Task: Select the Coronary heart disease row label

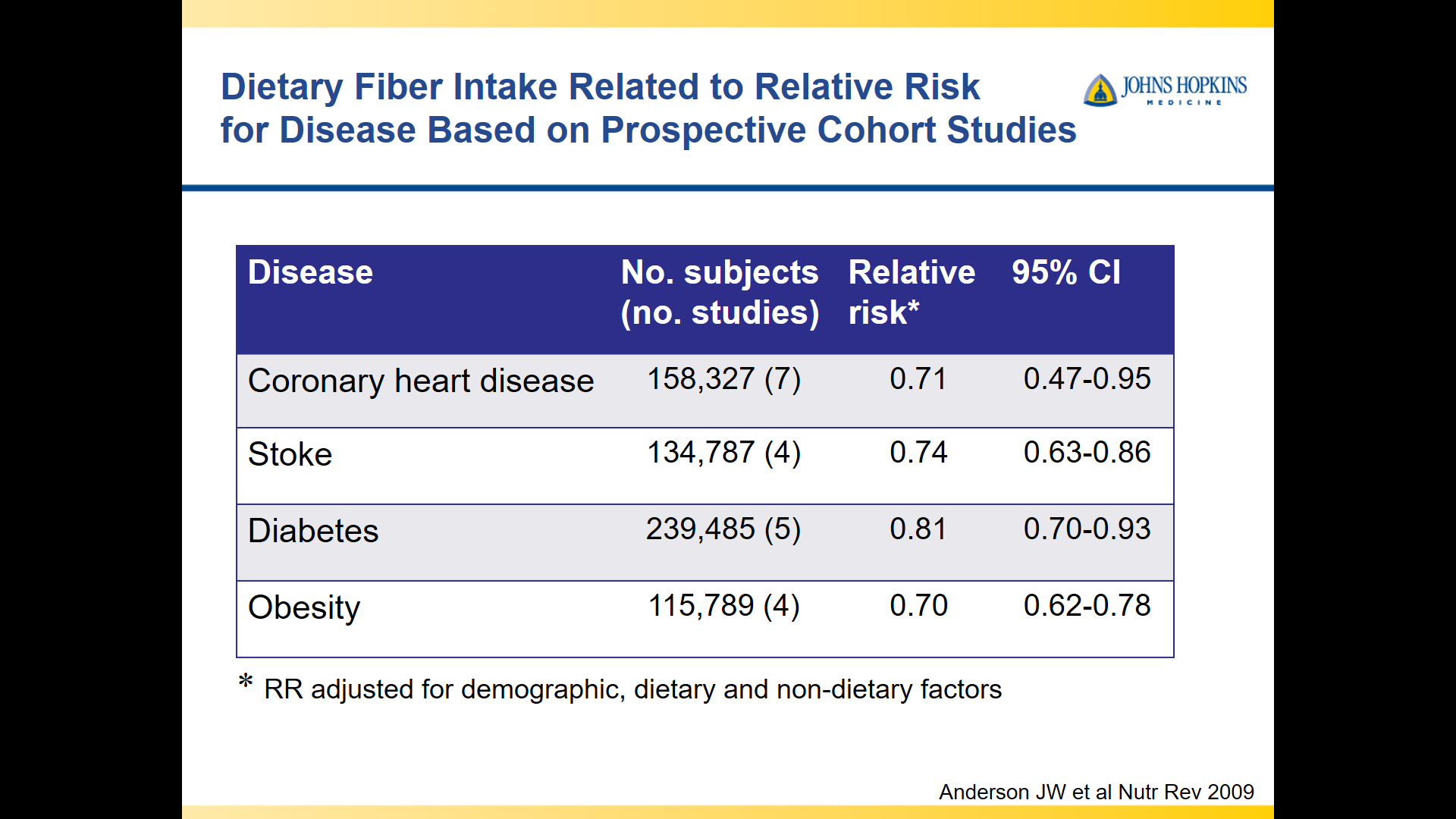Action: tap(420, 381)
